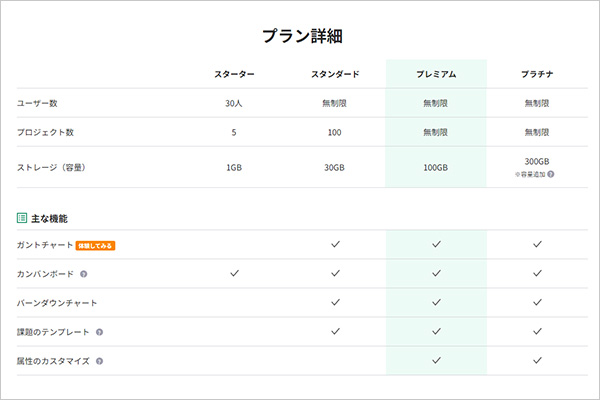Click the 30人 value for スターター

click(234, 103)
